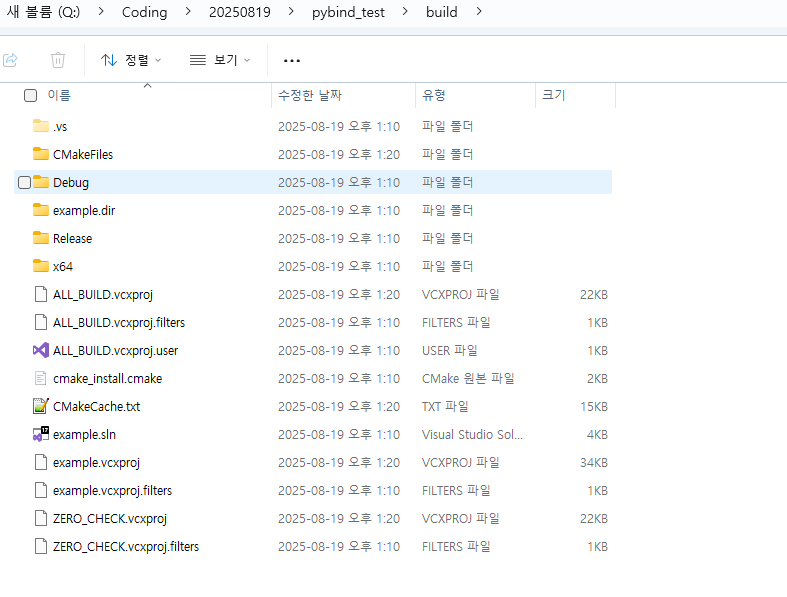The image size is (787, 597).
Task: Sort by the 유형 column header
Action: pyautogui.click(x=434, y=95)
